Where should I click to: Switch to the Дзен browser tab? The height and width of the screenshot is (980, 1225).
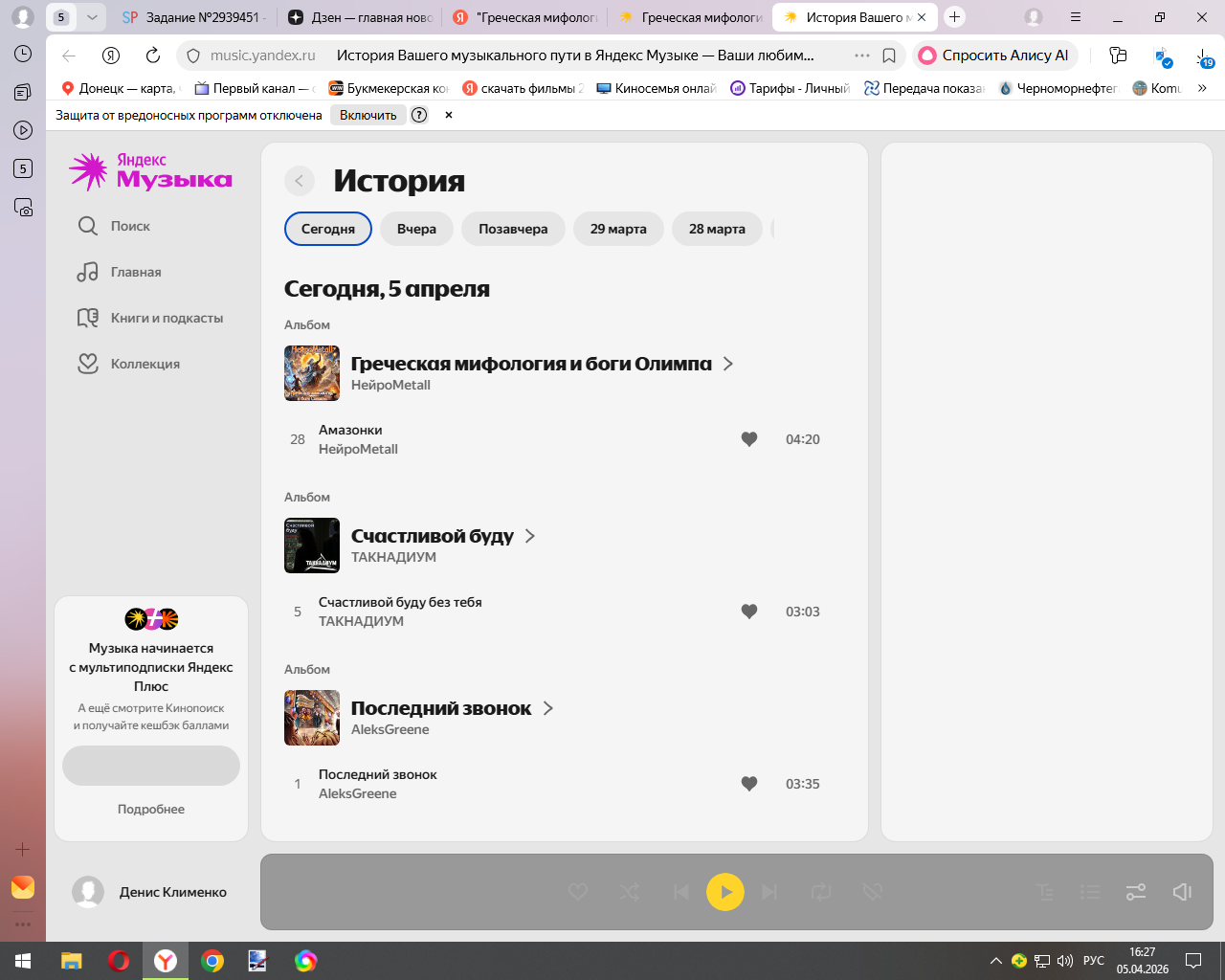[360, 17]
